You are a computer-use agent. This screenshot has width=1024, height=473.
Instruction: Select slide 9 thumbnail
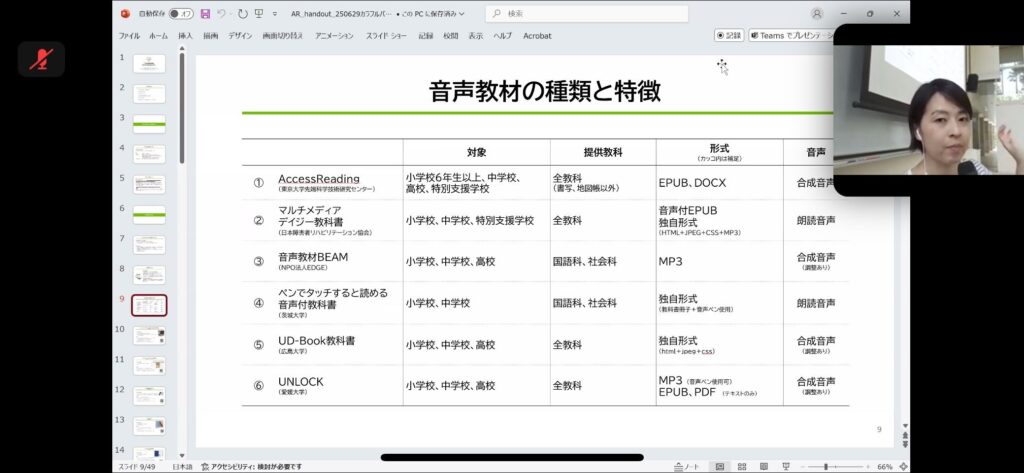[149, 305]
